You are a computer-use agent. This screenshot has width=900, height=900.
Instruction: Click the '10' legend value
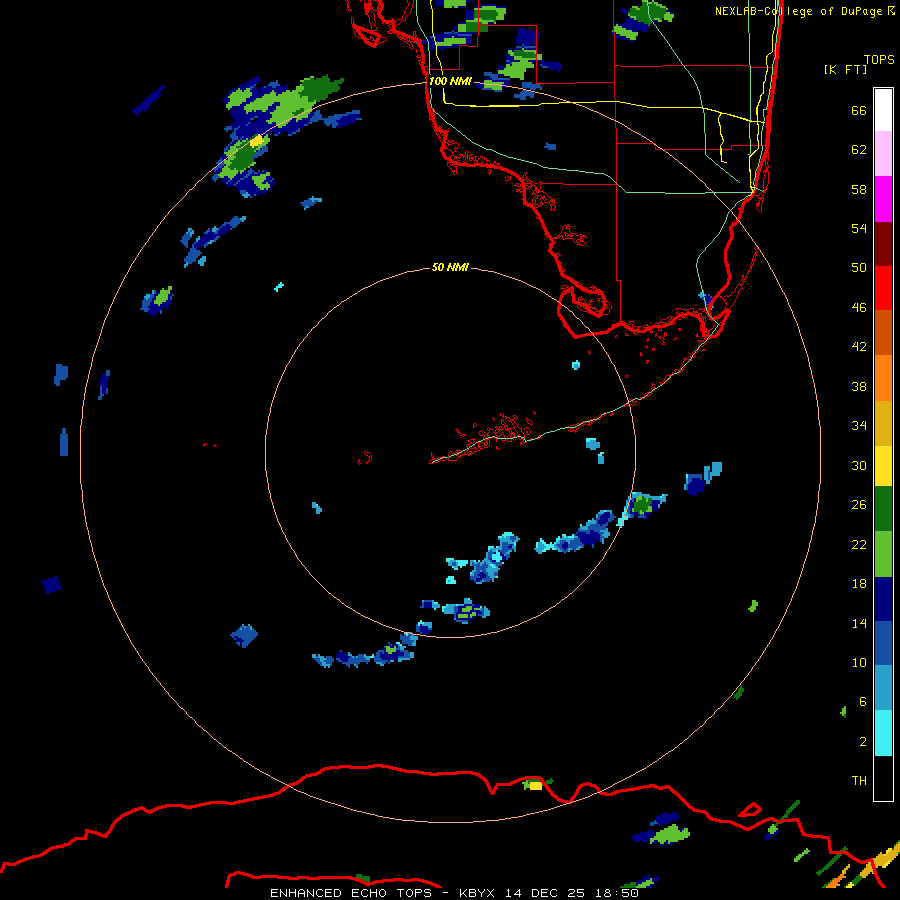click(x=859, y=663)
